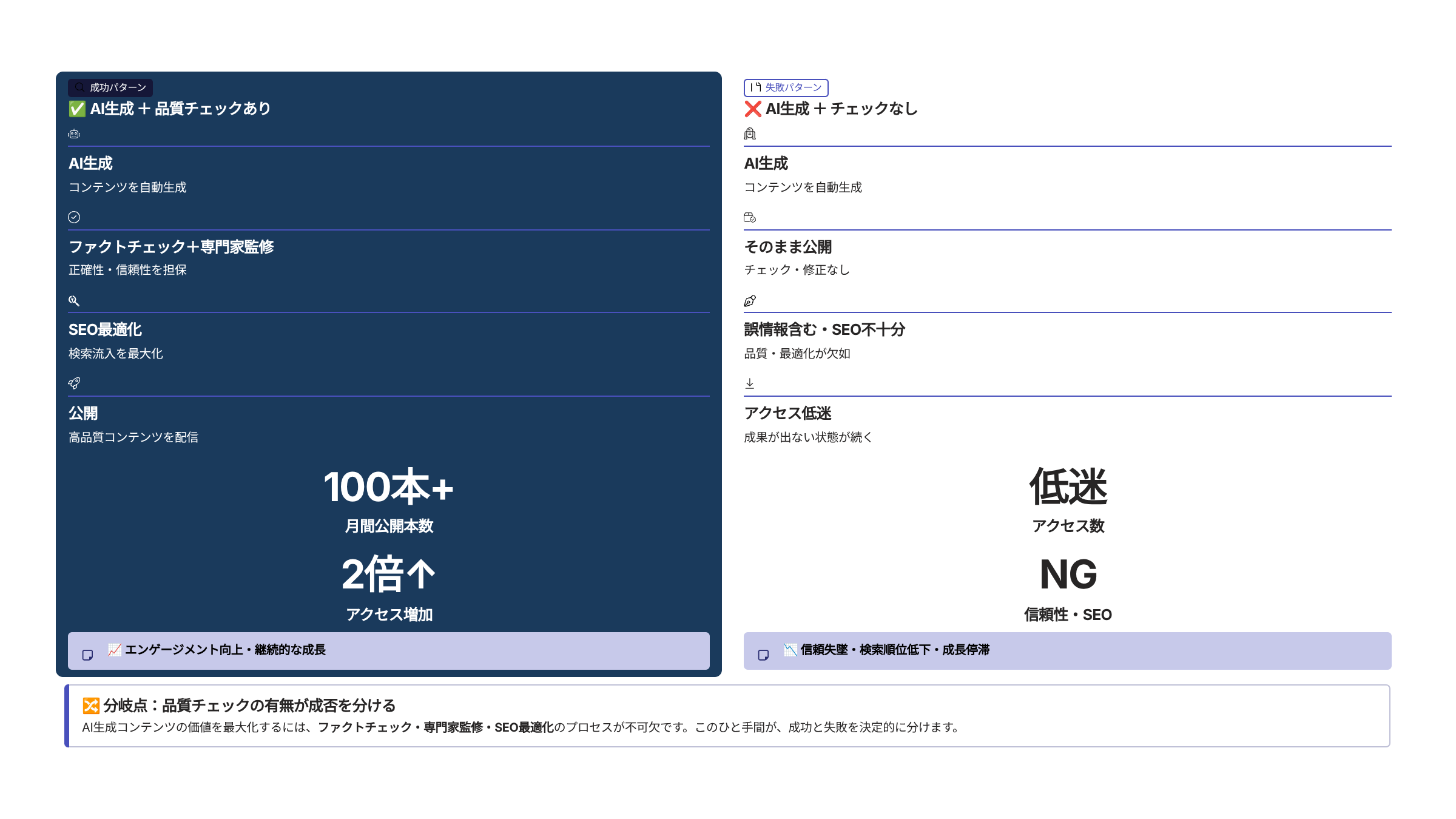This screenshot has height=819, width=1456.
Task: Select the pen nib icon above 誤情報含む・SEO不十分
Action: [750, 300]
